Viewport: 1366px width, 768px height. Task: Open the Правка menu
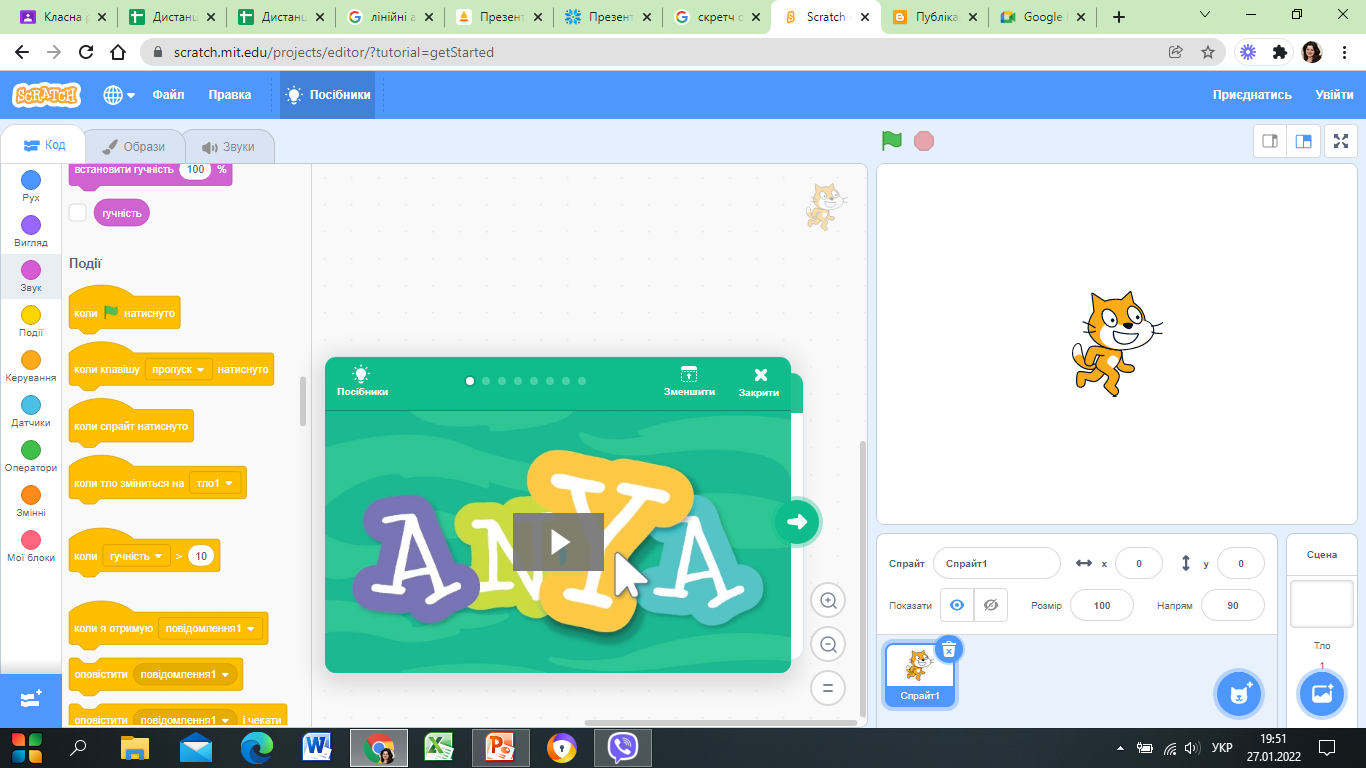point(230,95)
